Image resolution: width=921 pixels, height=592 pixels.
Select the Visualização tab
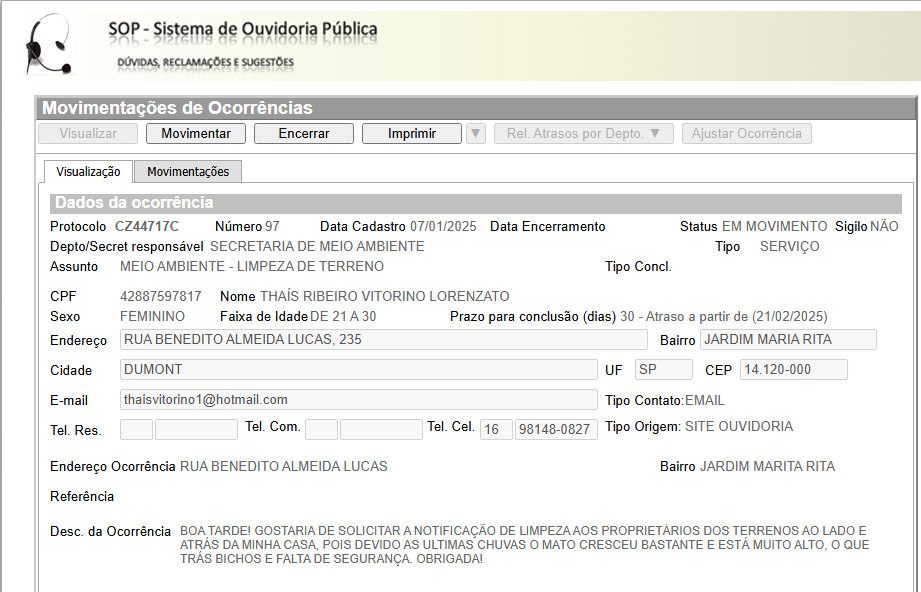point(88,172)
